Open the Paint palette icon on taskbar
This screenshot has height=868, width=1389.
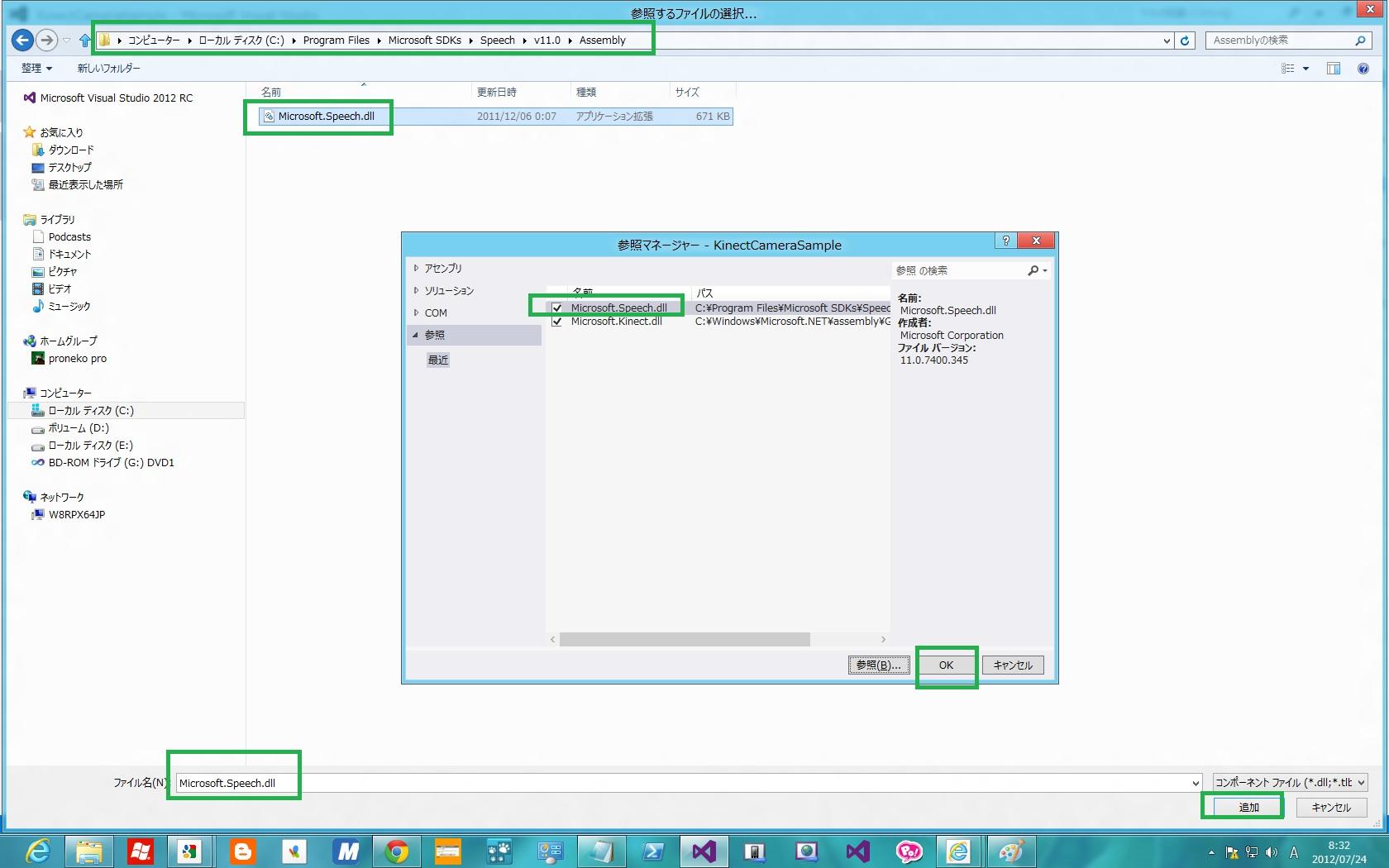tap(1010, 851)
